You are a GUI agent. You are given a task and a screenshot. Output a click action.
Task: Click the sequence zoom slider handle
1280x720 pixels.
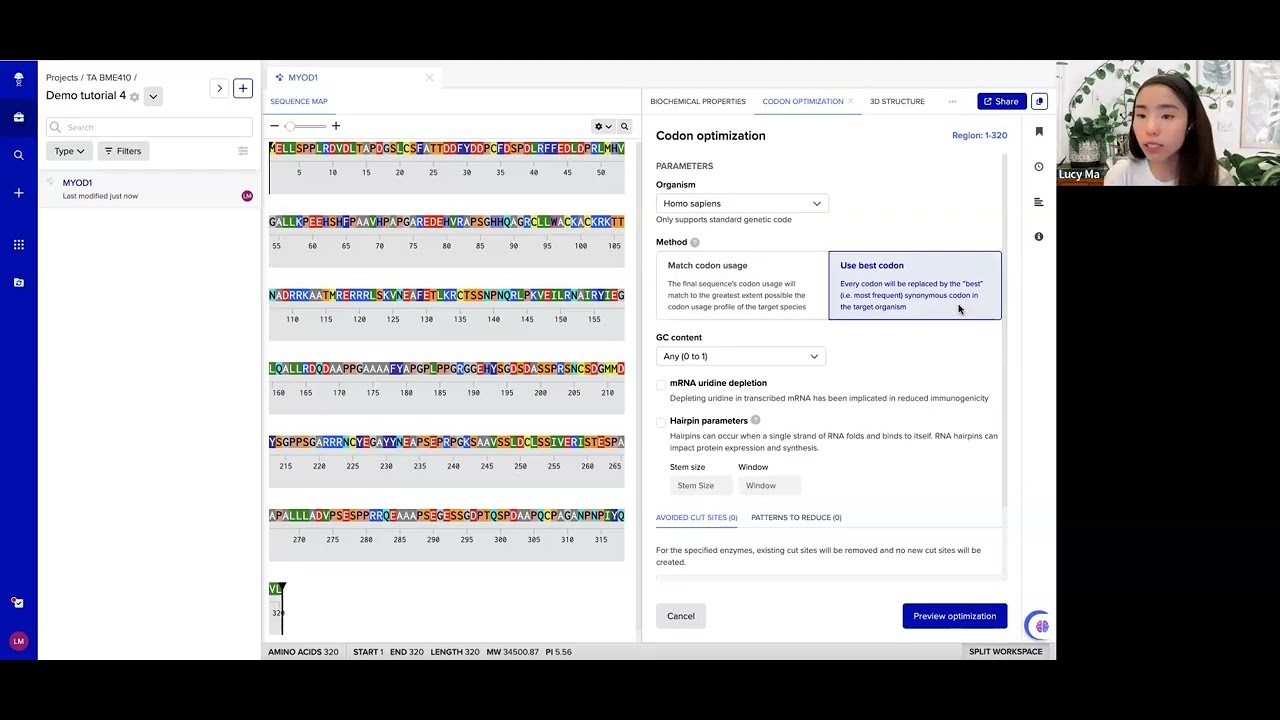pos(290,126)
